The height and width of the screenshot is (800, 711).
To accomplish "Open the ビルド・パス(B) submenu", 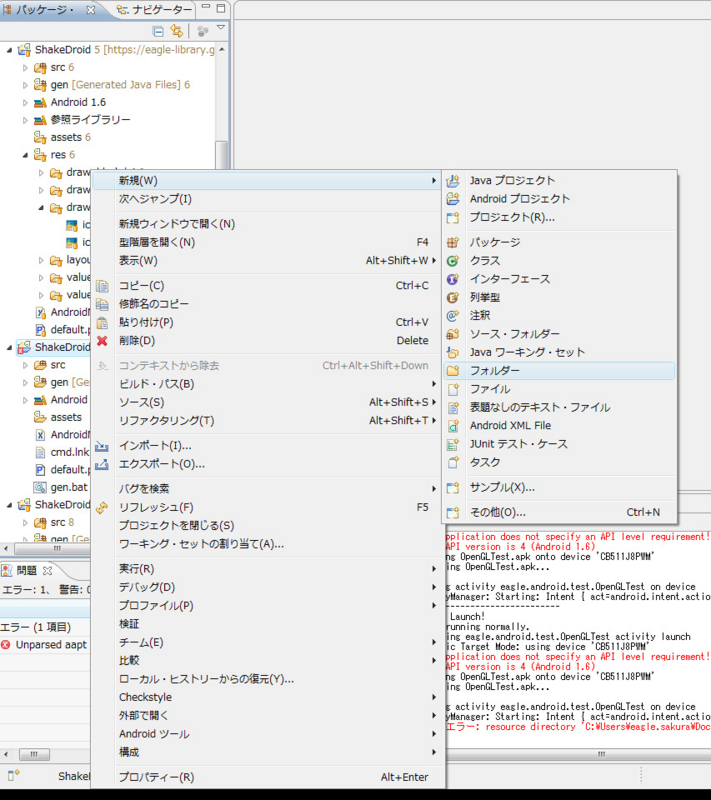I will pyautogui.click(x=266, y=384).
